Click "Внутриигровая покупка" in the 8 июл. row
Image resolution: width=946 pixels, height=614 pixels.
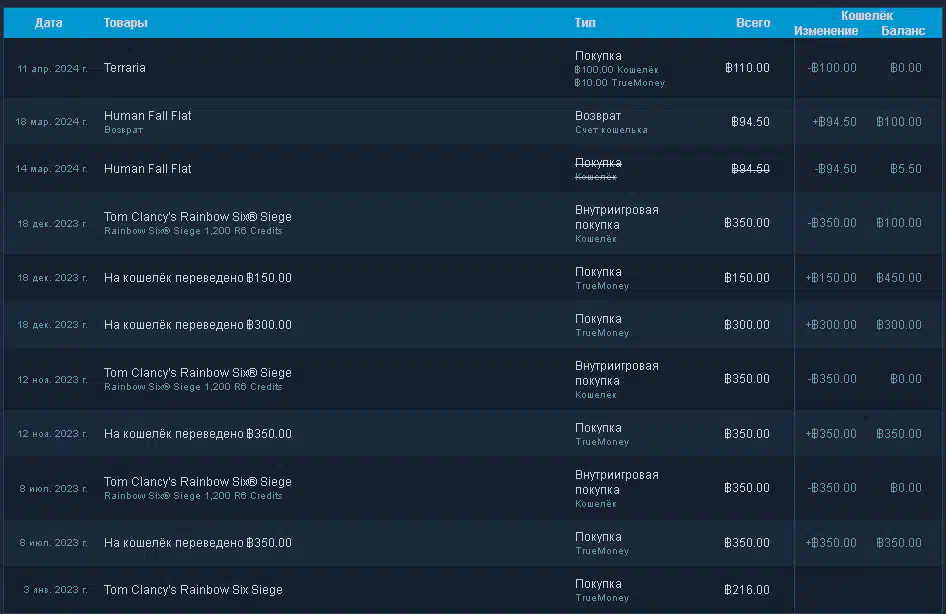point(617,483)
